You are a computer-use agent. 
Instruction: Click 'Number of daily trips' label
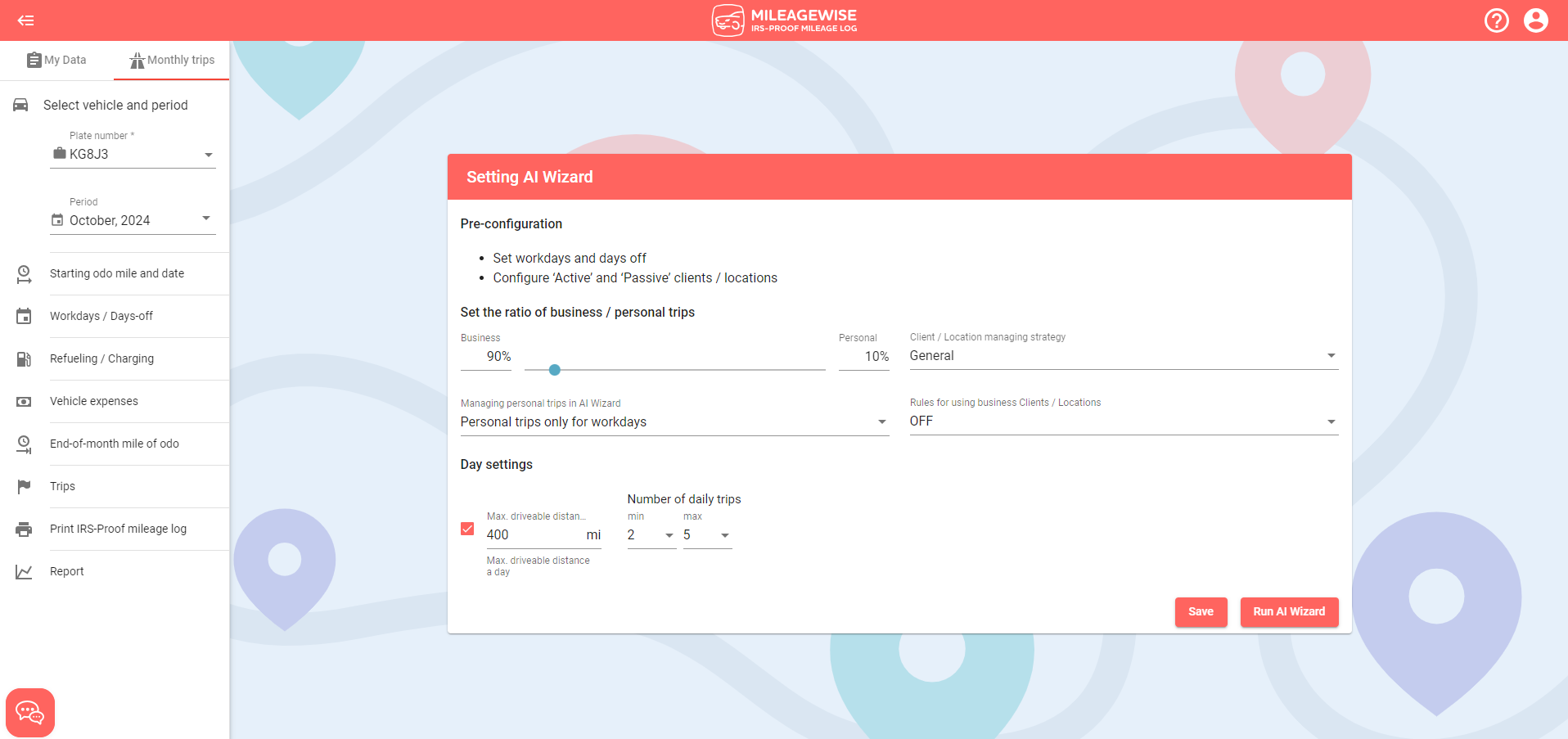point(684,498)
